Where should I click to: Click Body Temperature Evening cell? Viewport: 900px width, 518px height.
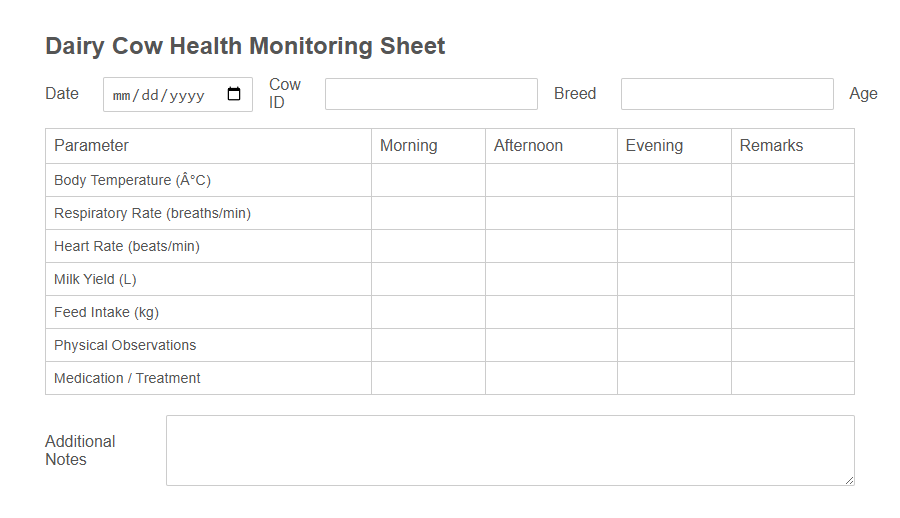674,180
